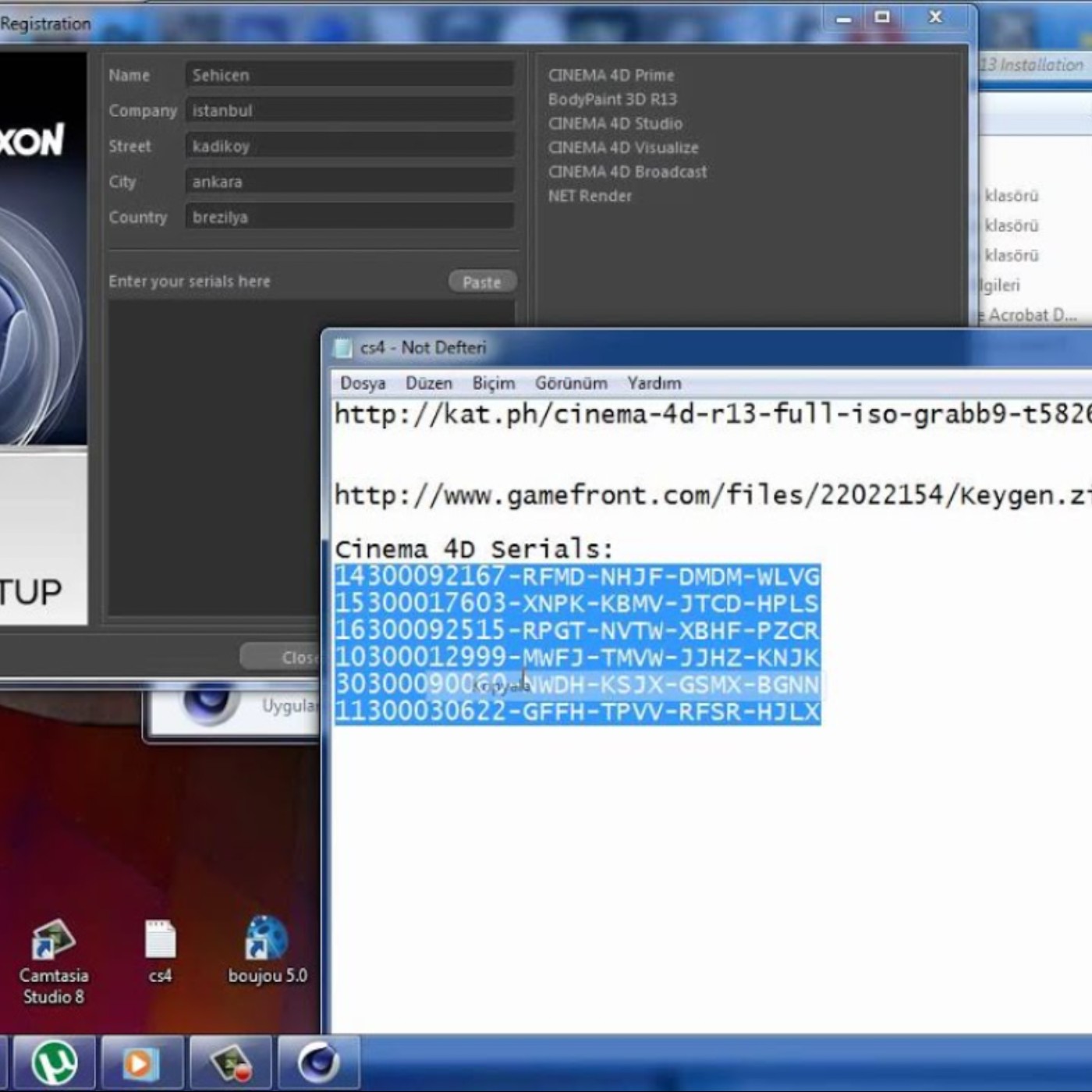The width and height of the screenshot is (1092, 1092).
Task: Open the boujou 5.0 desktop shortcut
Action: click(x=267, y=950)
